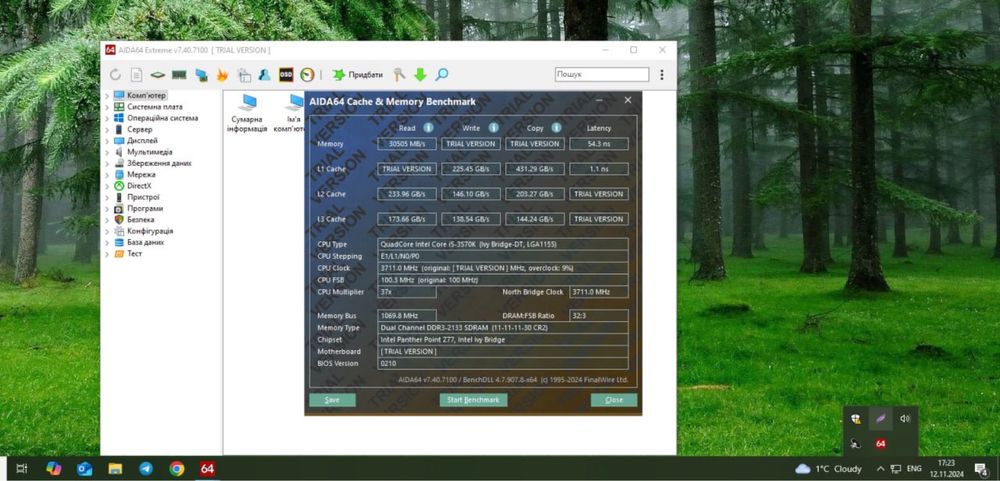Screen dimensions: 1000x481
Task: Minimize the Cache & Memory Benchmark dialog
Action: [599, 101]
